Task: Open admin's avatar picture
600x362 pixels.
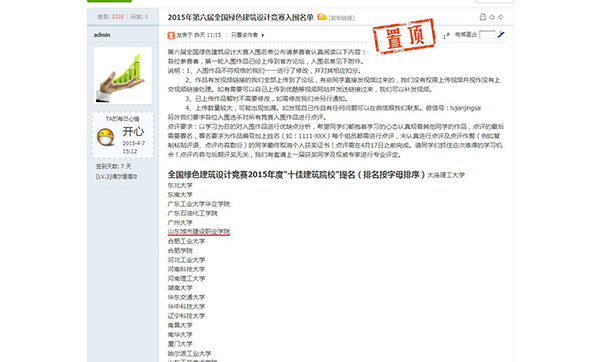Action: pos(123,75)
